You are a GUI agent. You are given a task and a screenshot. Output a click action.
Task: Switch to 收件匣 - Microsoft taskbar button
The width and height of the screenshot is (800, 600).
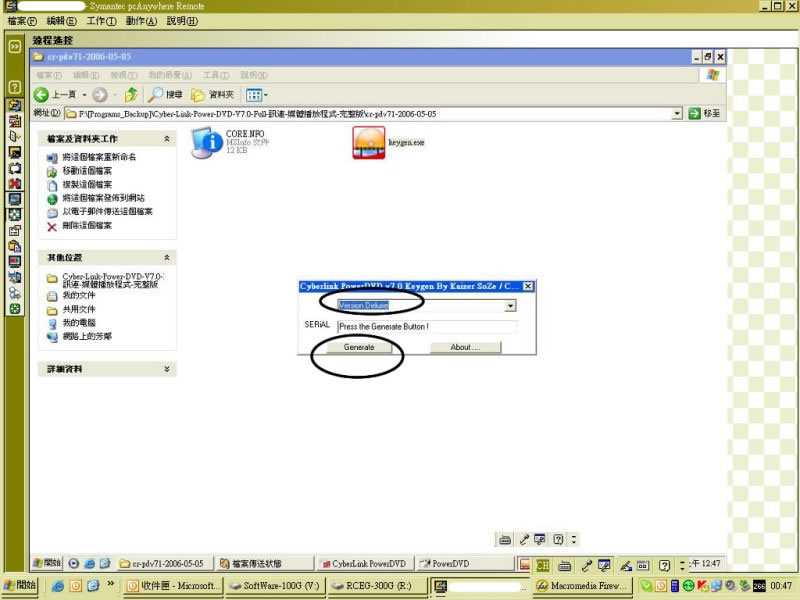173,586
